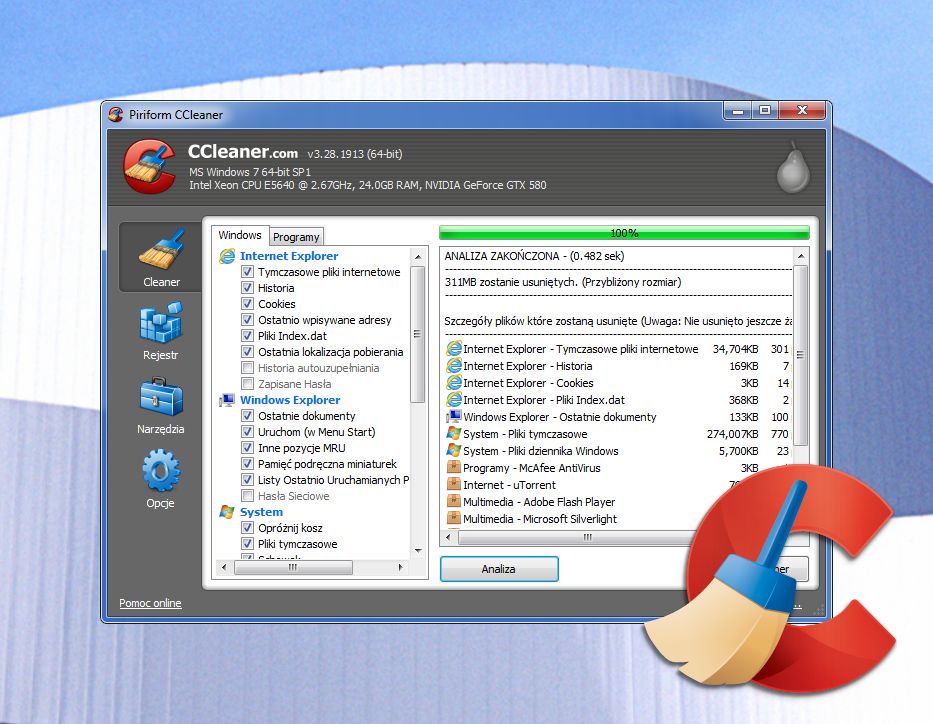933x724 pixels.
Task: Click up arrow of results vertical scrollbar
Action: coord(801,256)
